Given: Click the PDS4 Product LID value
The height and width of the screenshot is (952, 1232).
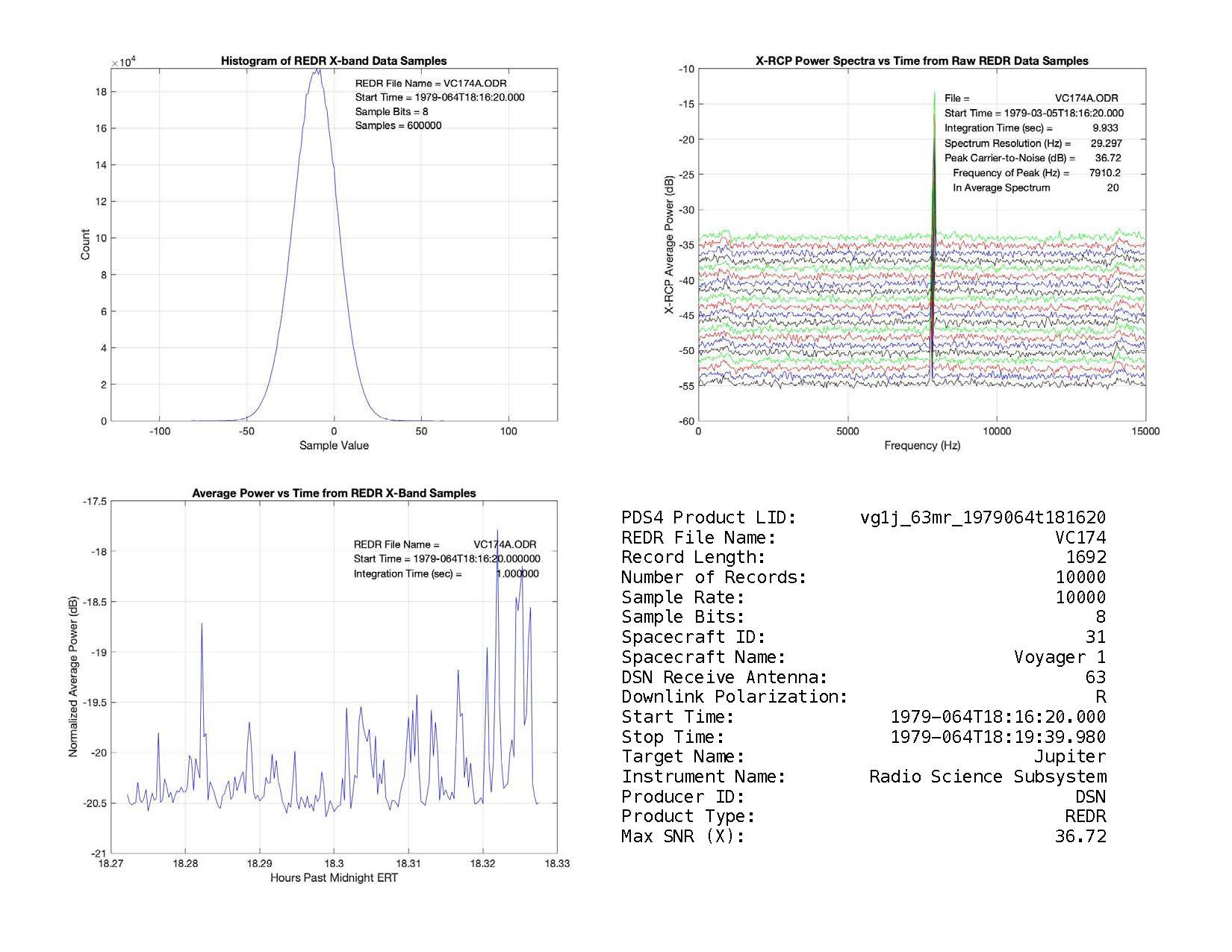Looking at the screenshot, I should pos(983,518).
